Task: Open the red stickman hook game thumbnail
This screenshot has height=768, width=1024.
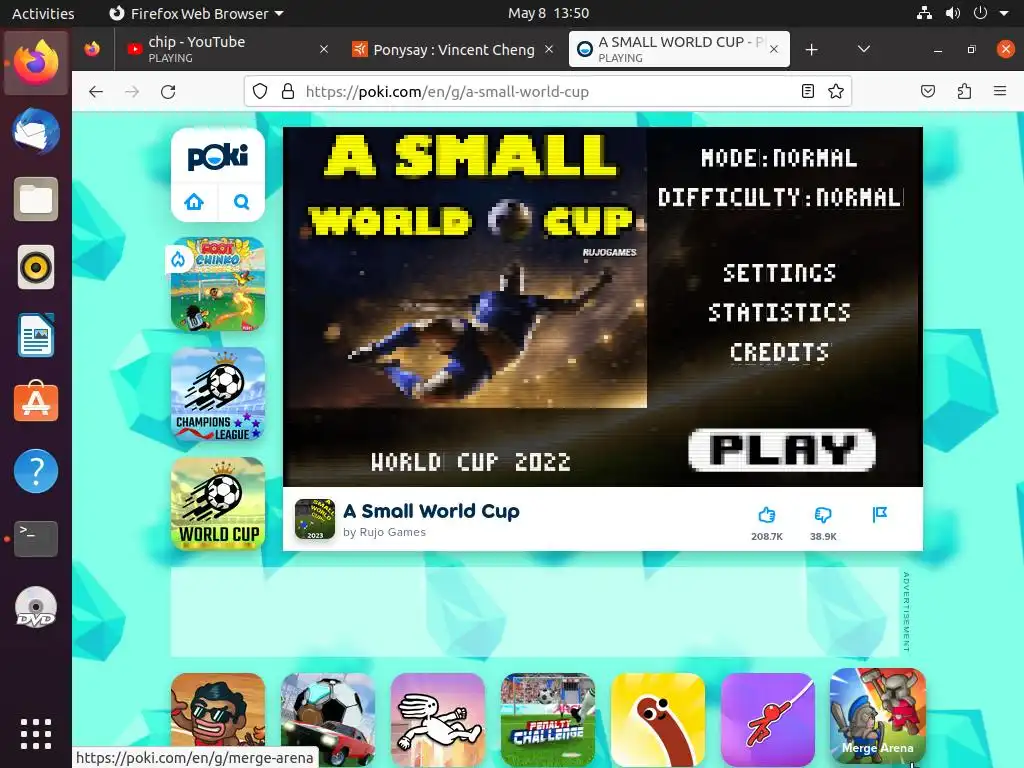Action: coord(768,720)
